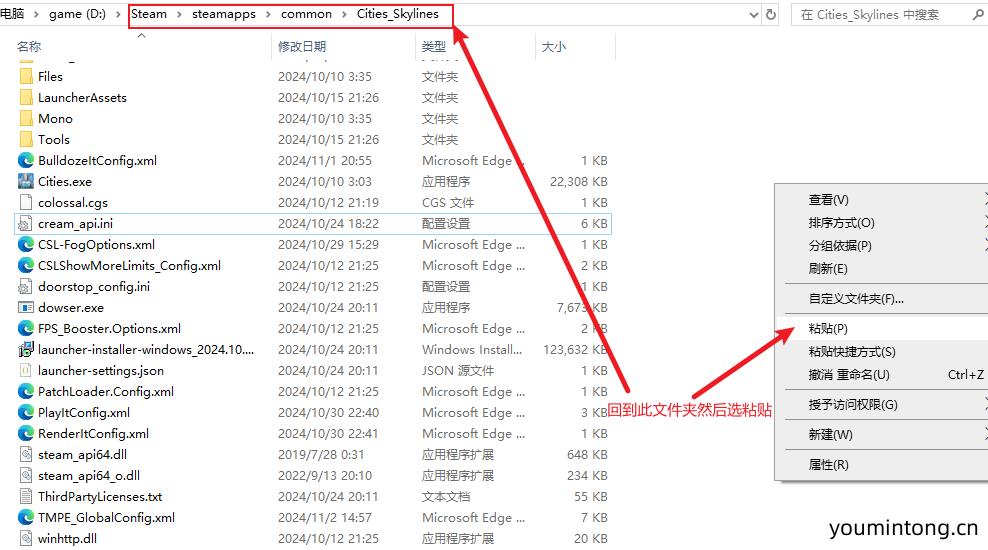The image size is (988, 550).
Task: Select 自定义文件夹(F)... menu entry
Action: click(882, 299)
